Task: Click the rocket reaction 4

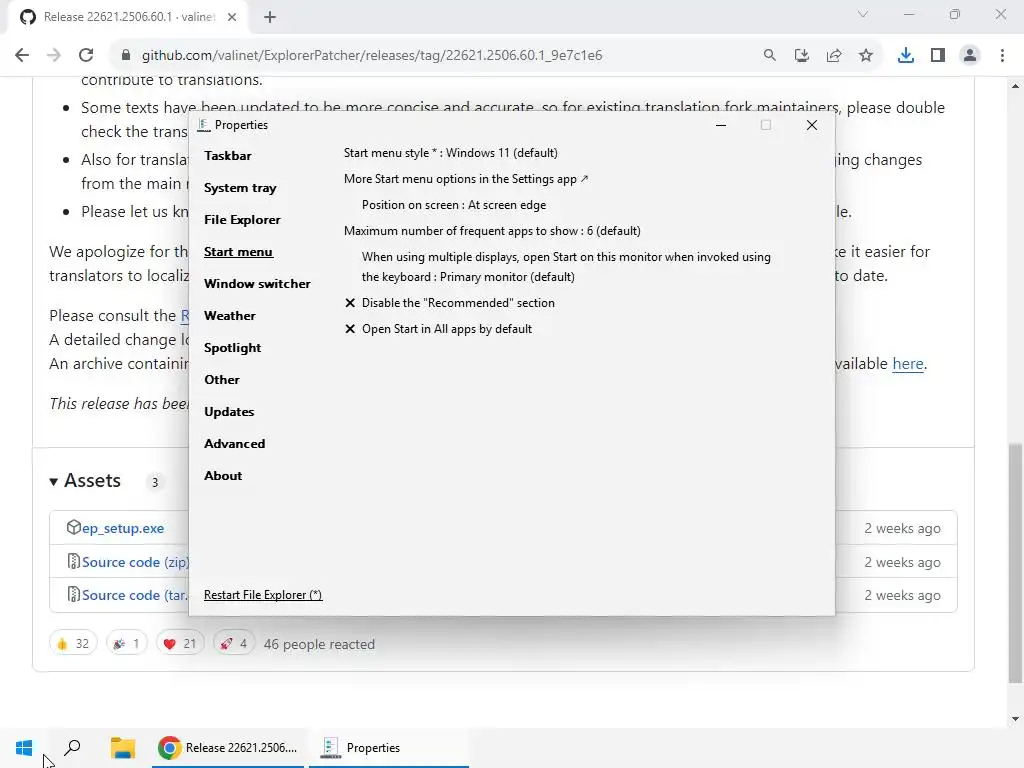Action: point(234,644)
